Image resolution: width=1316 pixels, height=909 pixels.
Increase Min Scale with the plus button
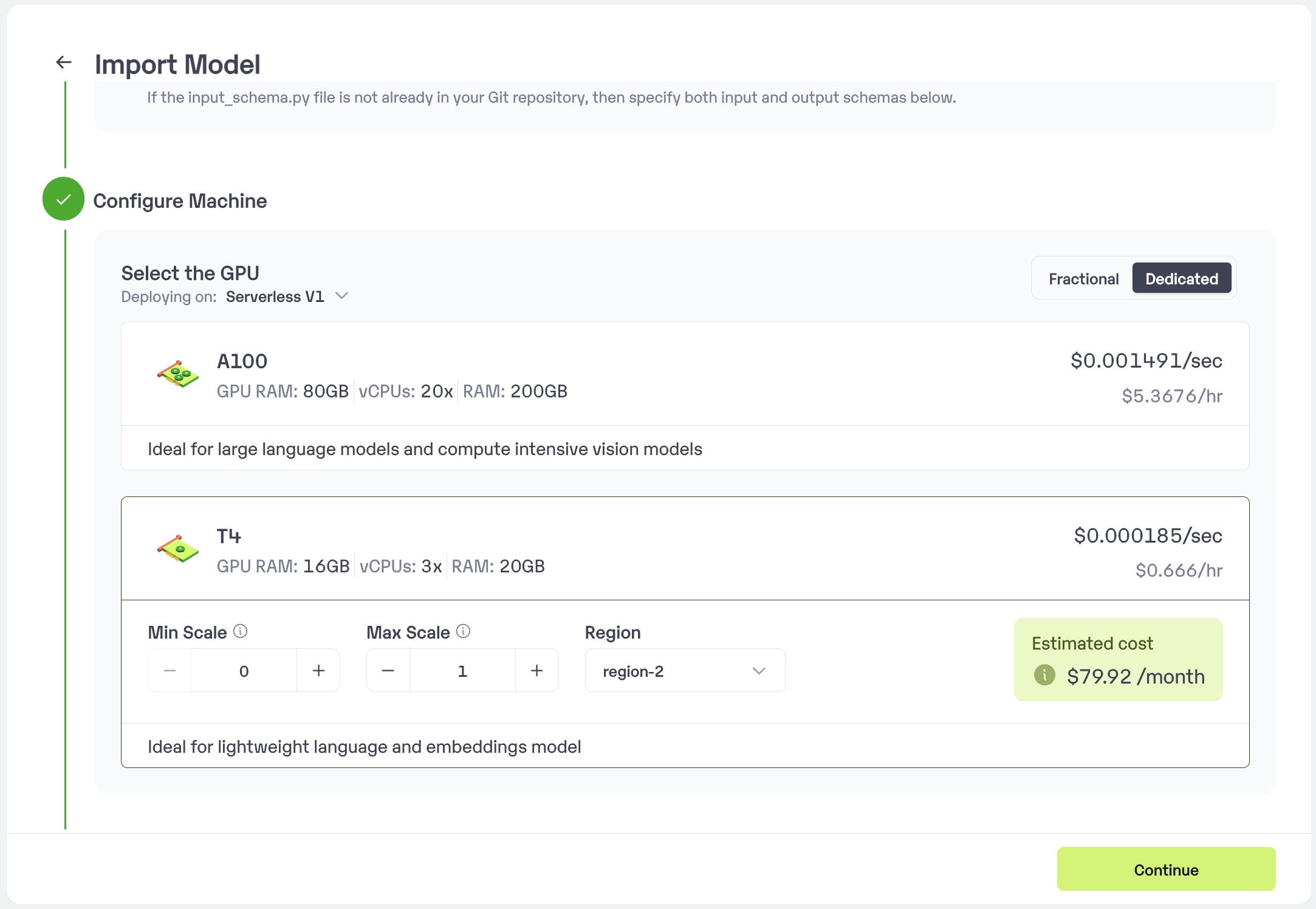pyautogui.click(x=318, y=671)
